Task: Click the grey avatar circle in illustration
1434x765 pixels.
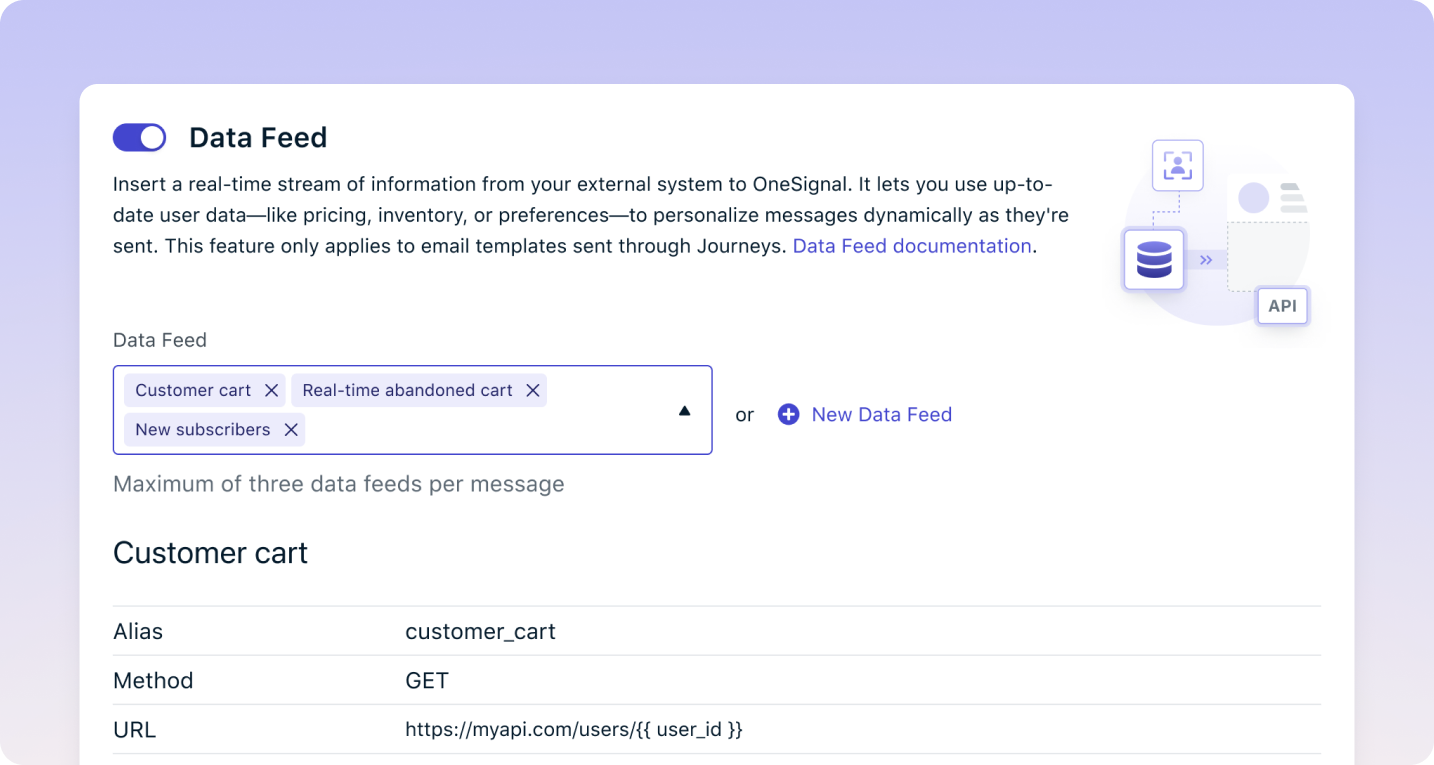Action: [x=1253, y=197]
